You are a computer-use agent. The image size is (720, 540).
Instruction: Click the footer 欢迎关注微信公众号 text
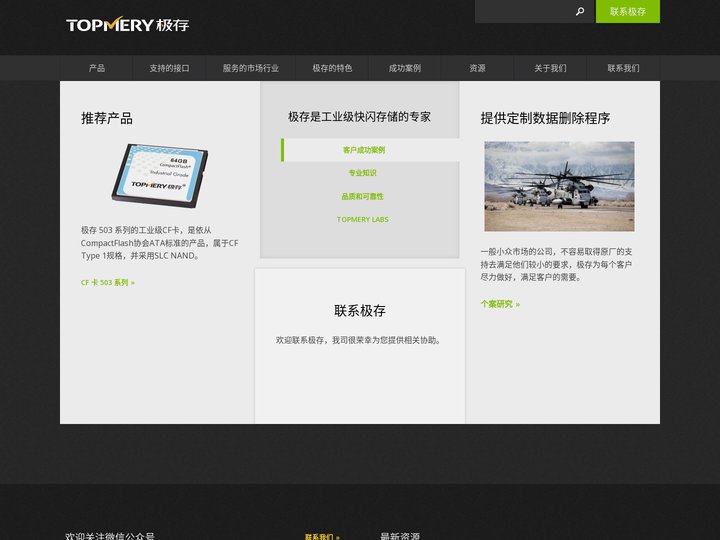(110, 536)
